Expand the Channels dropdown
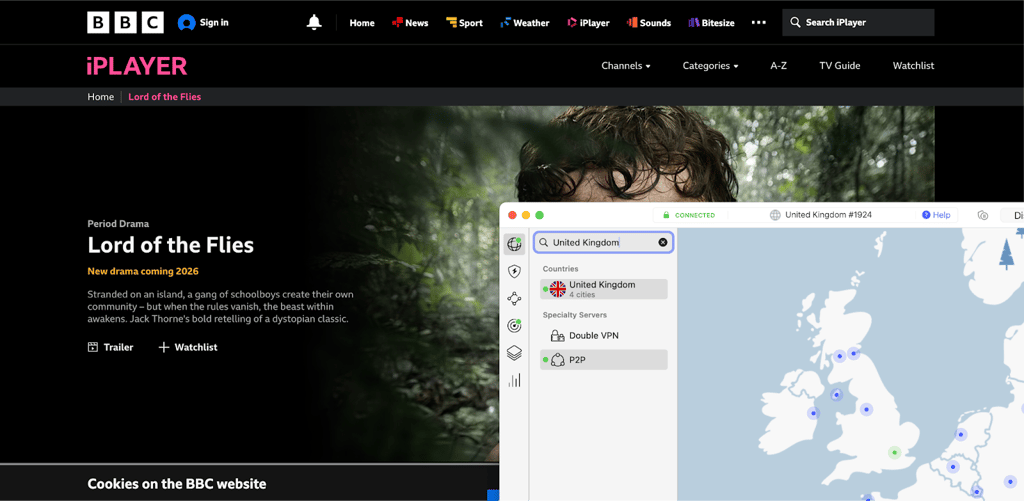The image size is (1024, 501). (626, 65)
